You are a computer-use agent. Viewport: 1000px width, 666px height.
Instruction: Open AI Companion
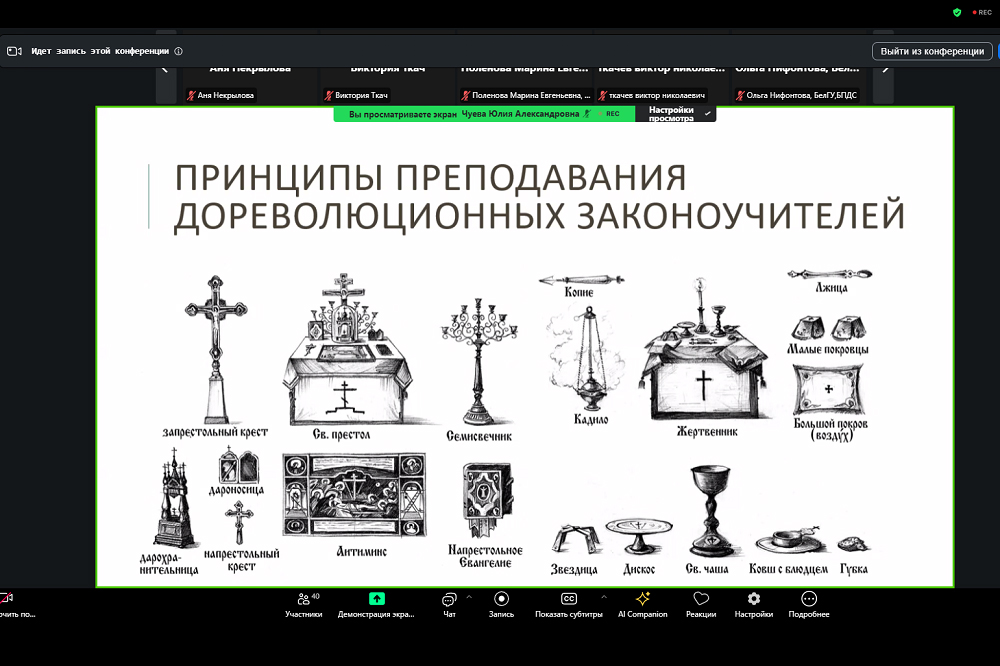pos(642,600)
